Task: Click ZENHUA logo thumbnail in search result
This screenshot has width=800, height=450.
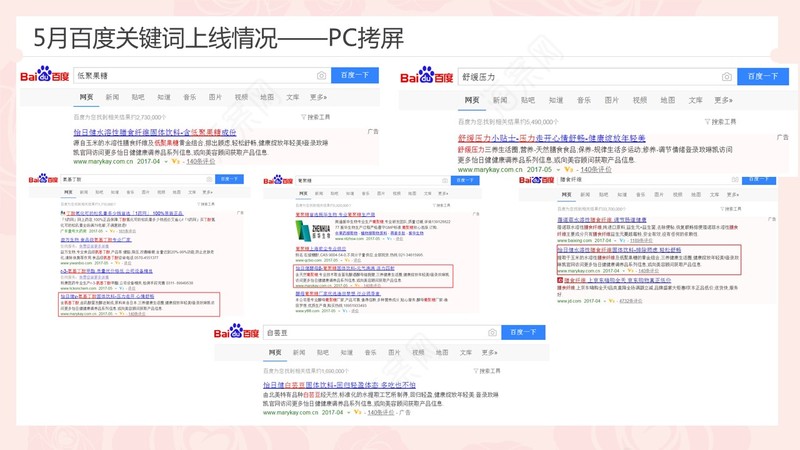Action: pos(313,230)
